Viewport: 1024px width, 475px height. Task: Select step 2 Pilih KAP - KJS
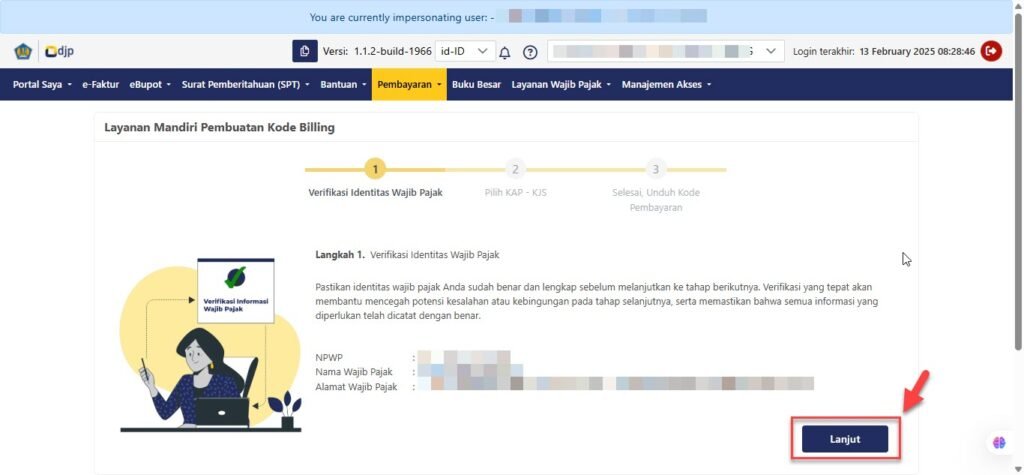[x=515, y=169]
